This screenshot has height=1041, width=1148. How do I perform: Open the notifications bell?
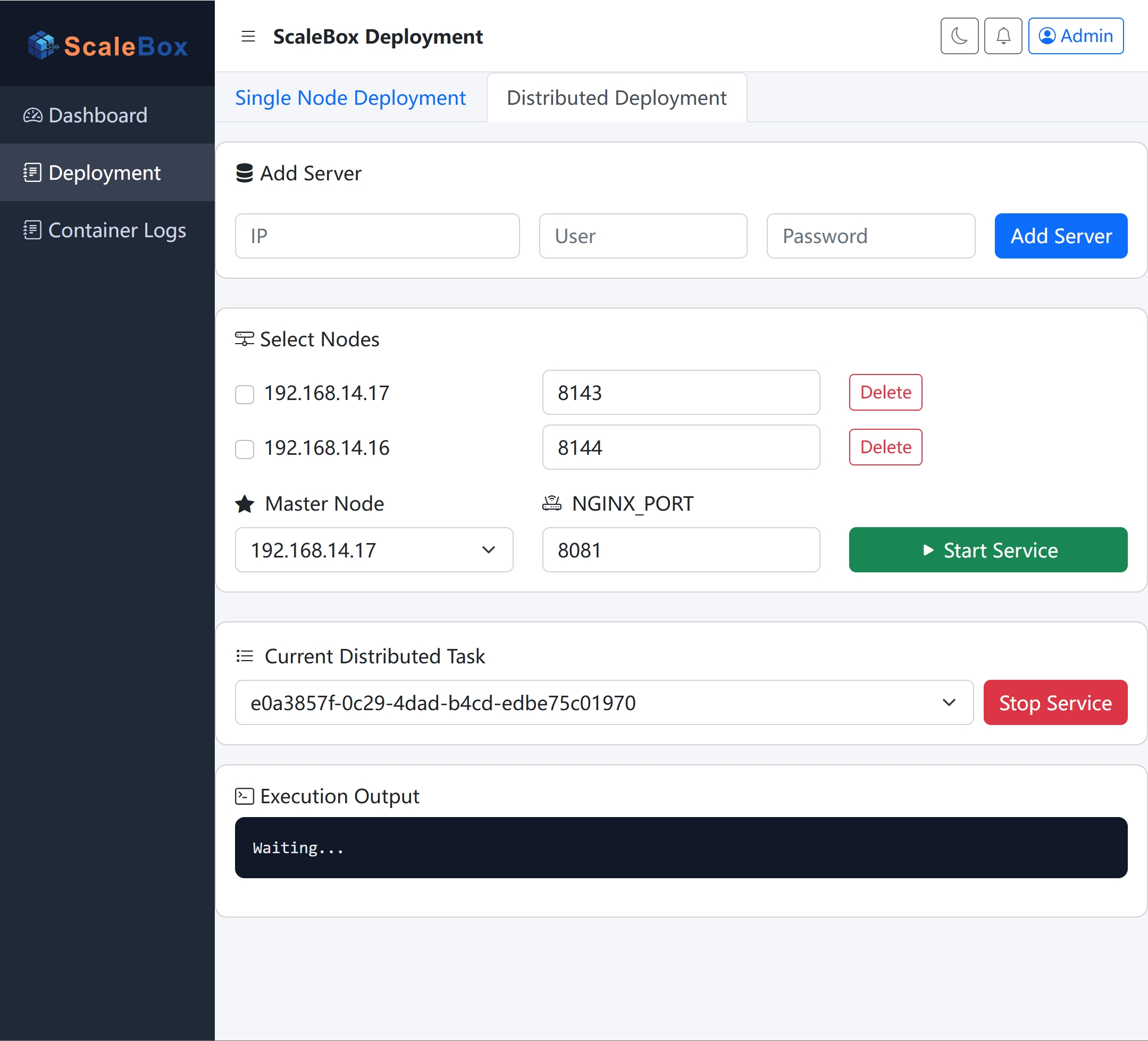1003,36
